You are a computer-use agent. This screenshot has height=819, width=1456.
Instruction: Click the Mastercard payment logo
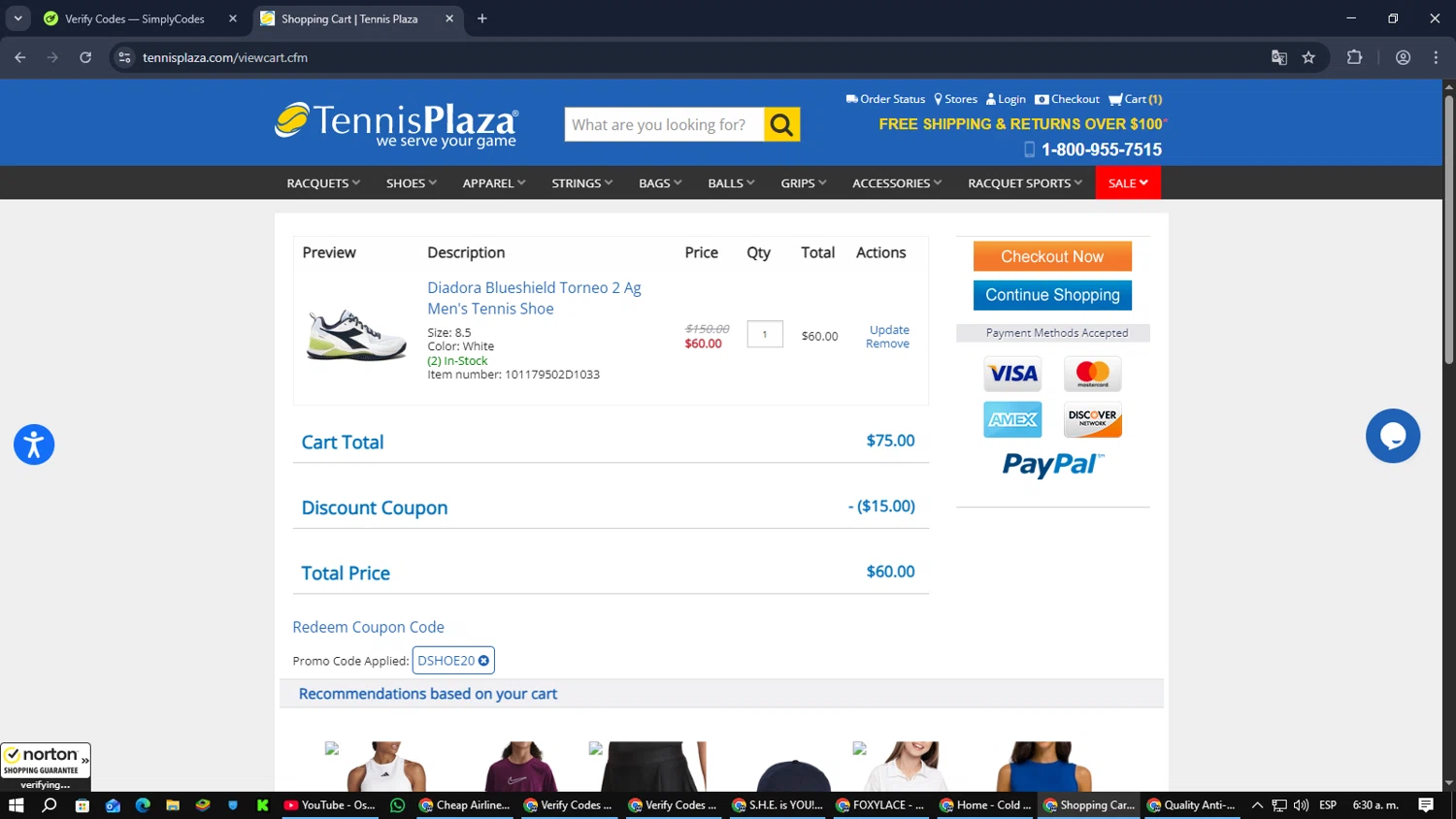1093,374
